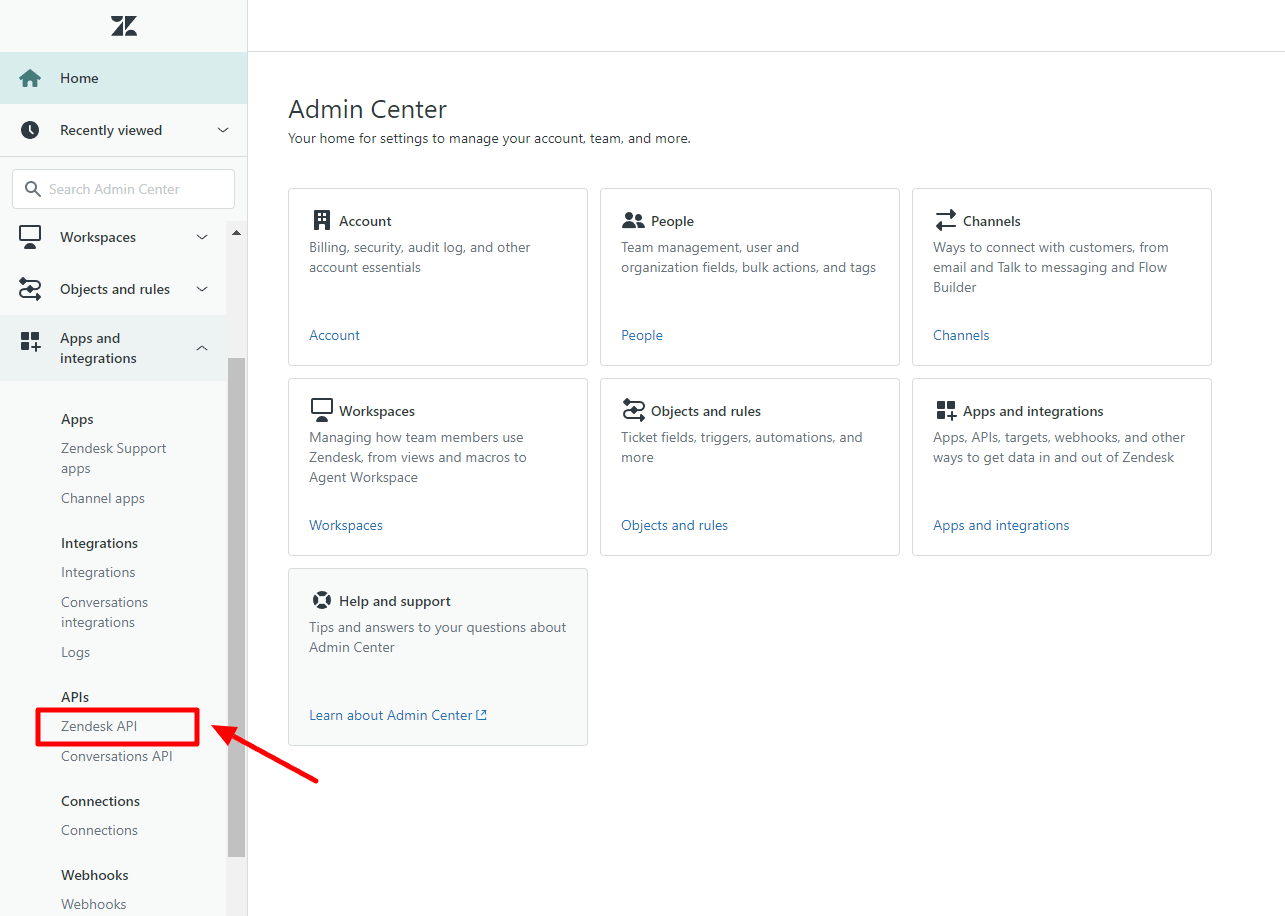Select Zendesk API under APIs
Screen dimensions: 1285x916
pos(99,726)
